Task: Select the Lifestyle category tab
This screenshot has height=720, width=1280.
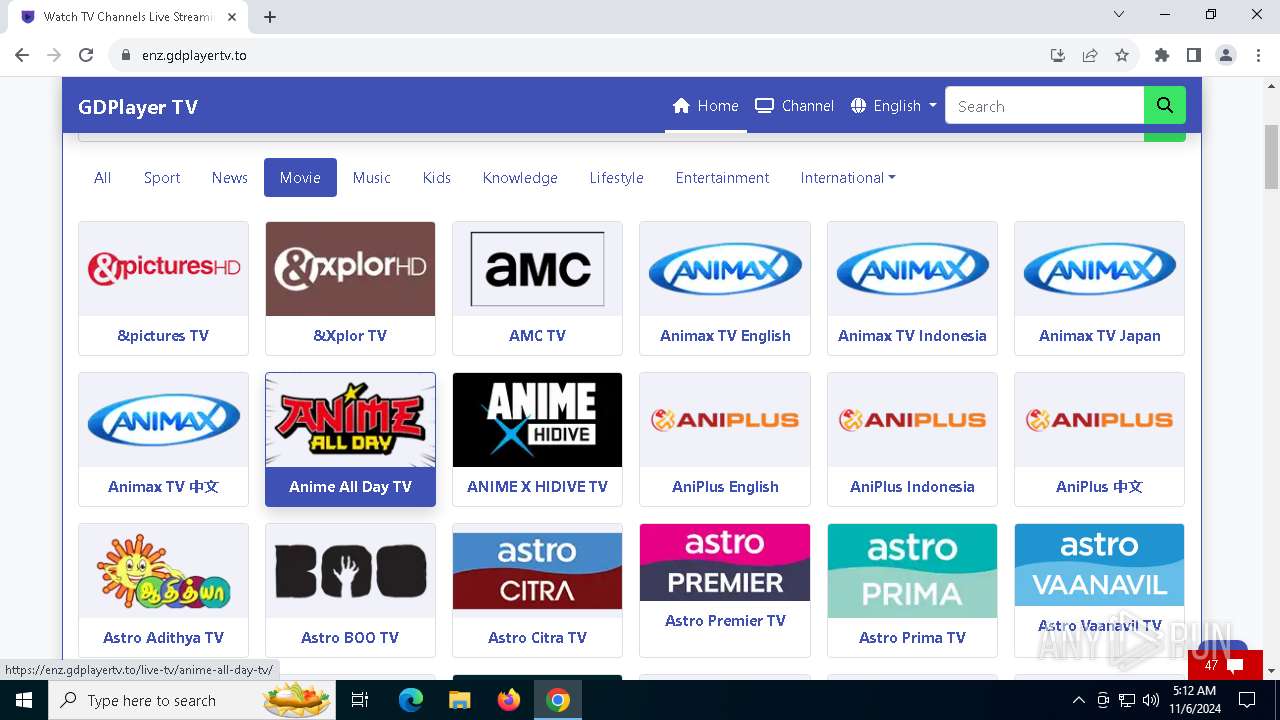Action: (616, 177)
